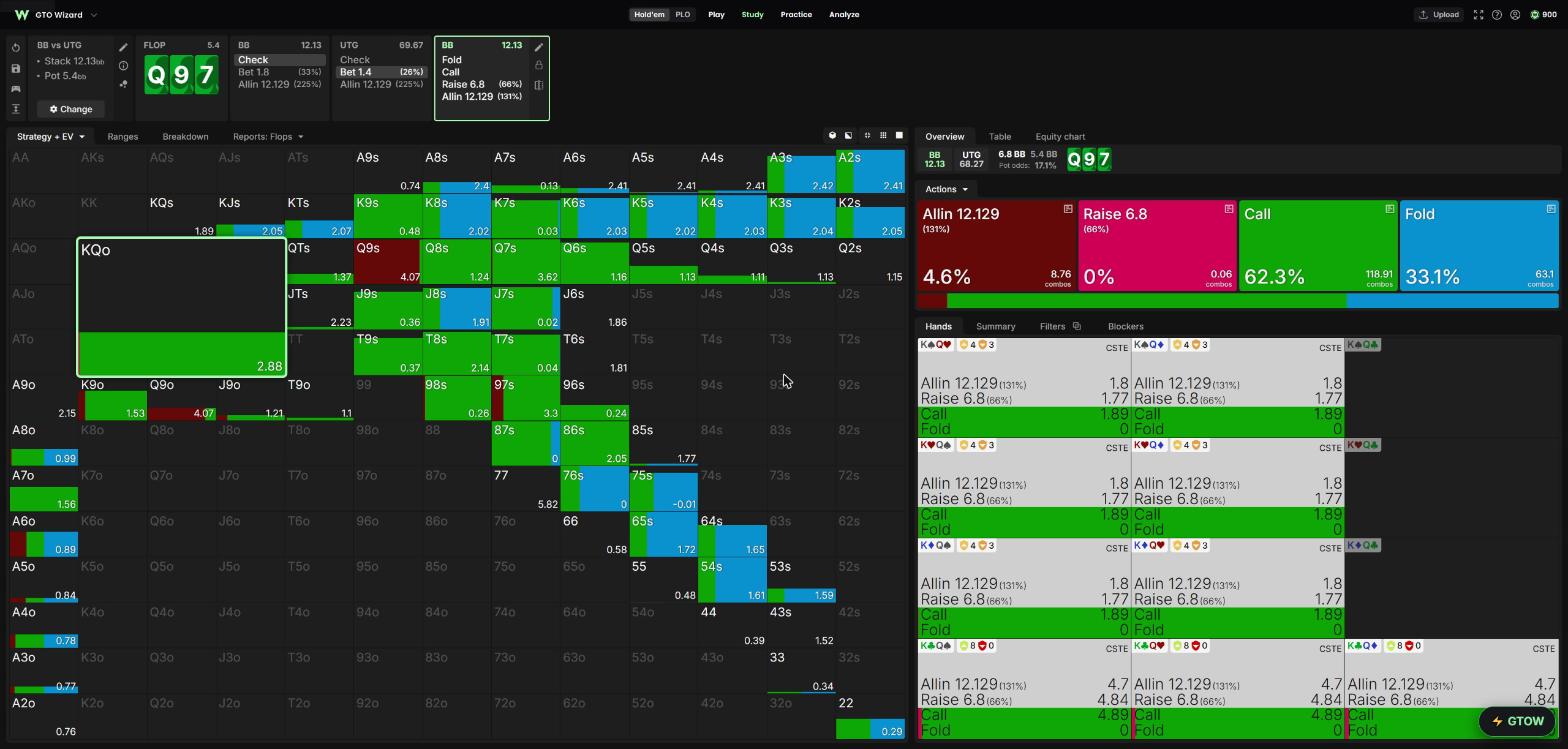Click the cube view icon above the matrix
This screenshot has width=1568, height=749.
(832, 136)
